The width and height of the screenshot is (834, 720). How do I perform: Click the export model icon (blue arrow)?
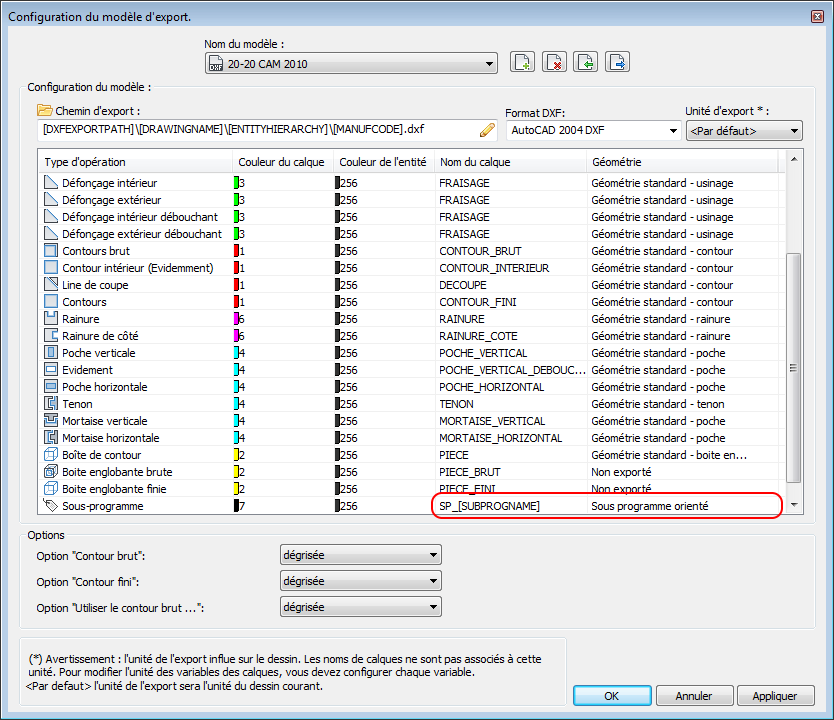coord(618,63)
